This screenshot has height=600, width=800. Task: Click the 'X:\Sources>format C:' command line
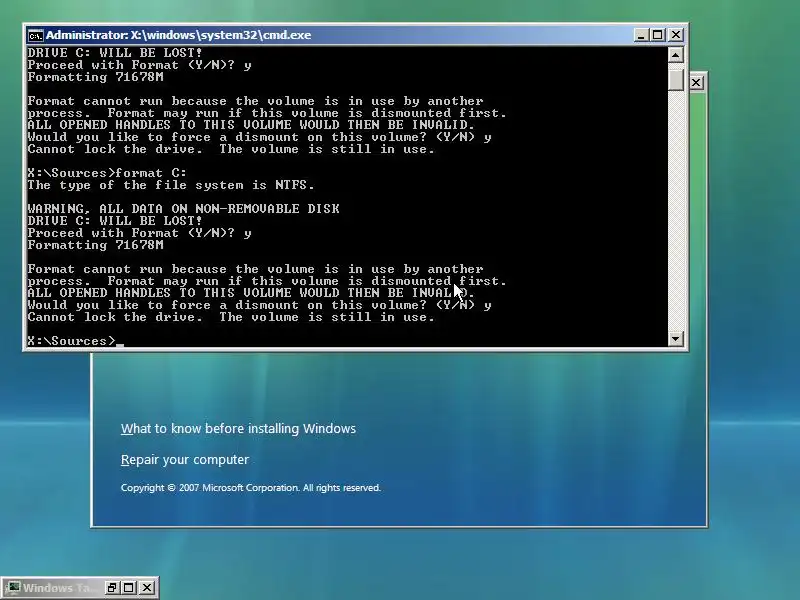click(x=107, y=173)
